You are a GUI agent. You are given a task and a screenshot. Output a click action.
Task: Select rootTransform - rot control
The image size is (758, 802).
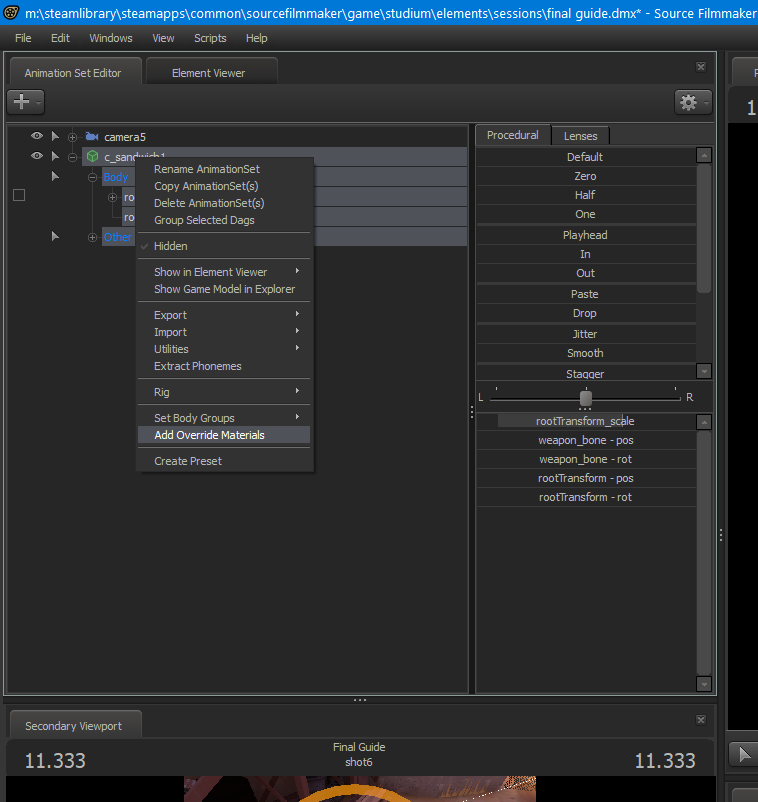(x=586, y=497)
